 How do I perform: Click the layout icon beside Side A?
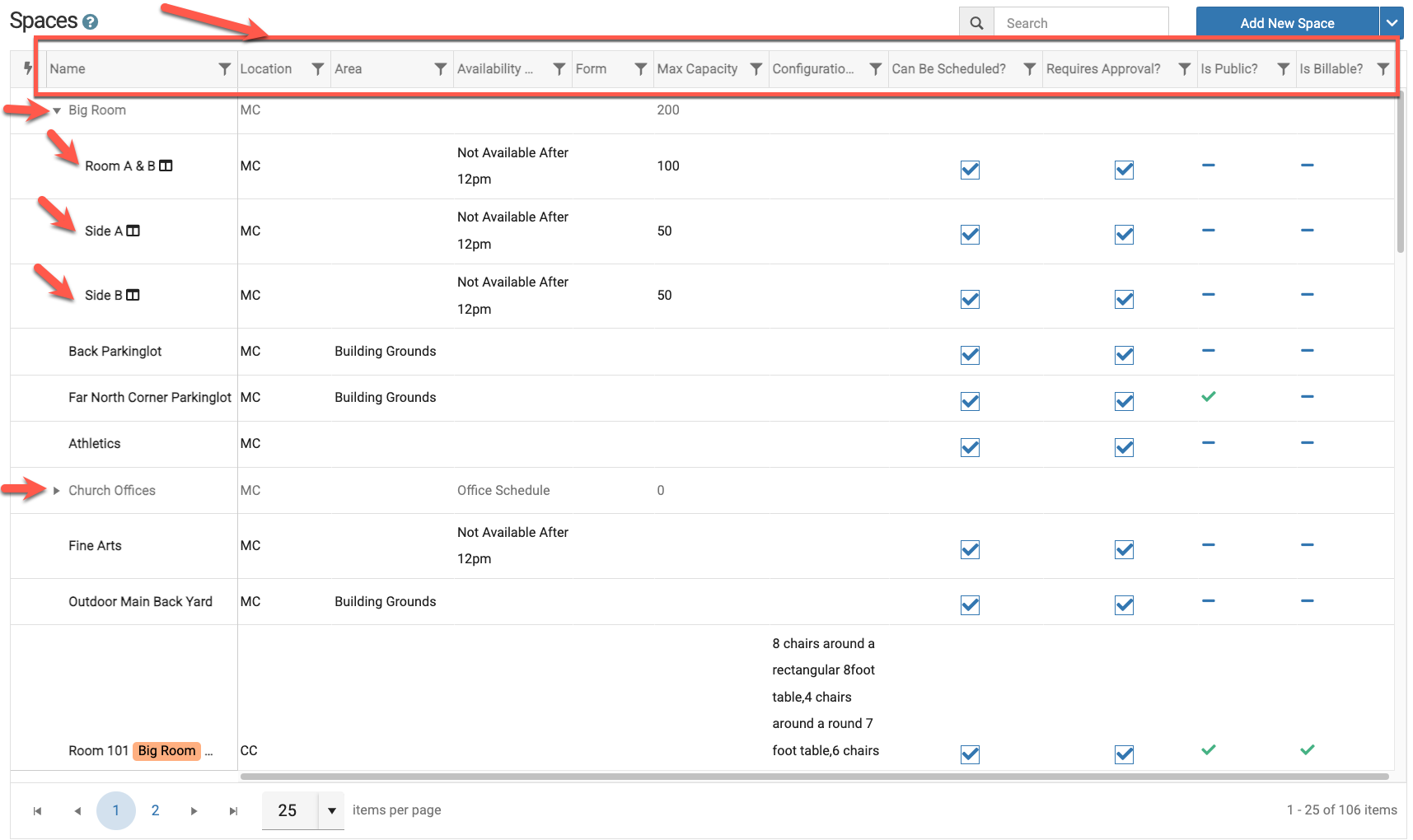tap(133, 231)
